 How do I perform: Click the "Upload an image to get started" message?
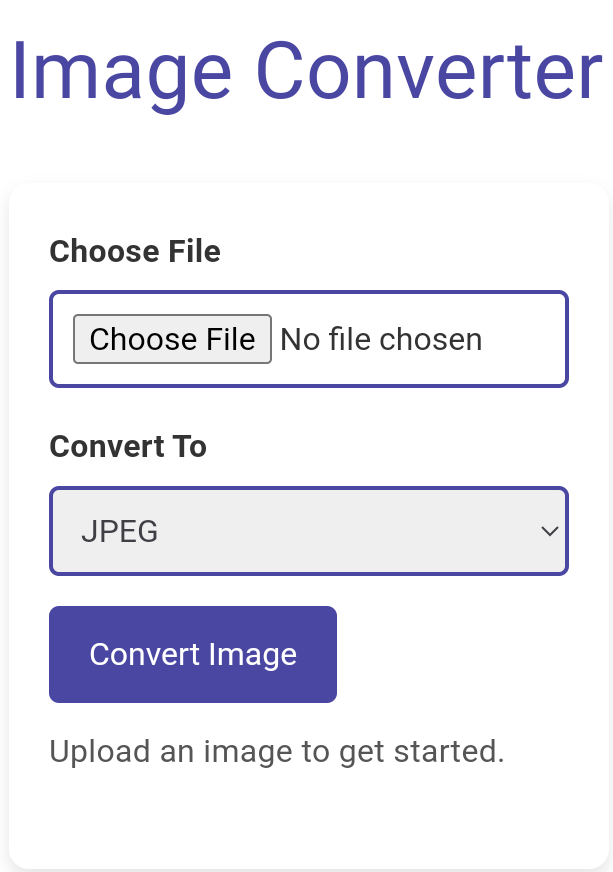pos(277,751)
